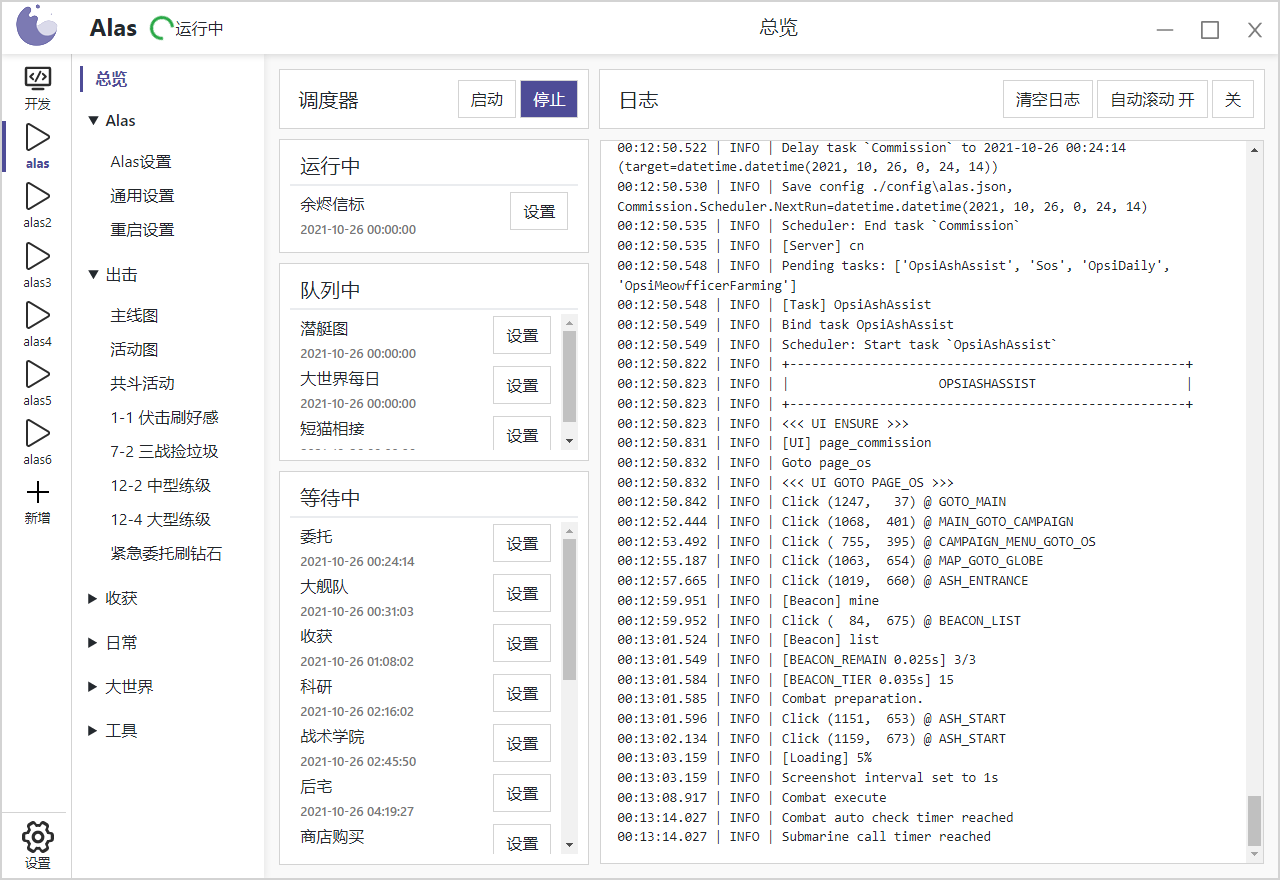Turn on auto-scroll with 自动滚动 开
1280x880 pixels.
click(1152, 100)
